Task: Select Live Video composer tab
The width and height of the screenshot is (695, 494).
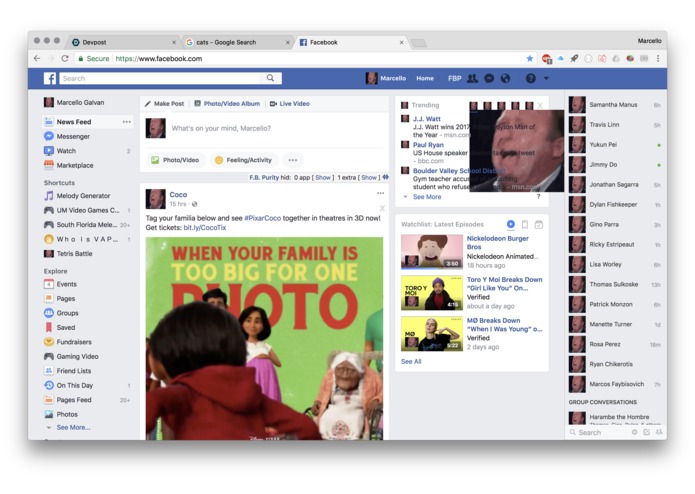Action: point(290,104)
